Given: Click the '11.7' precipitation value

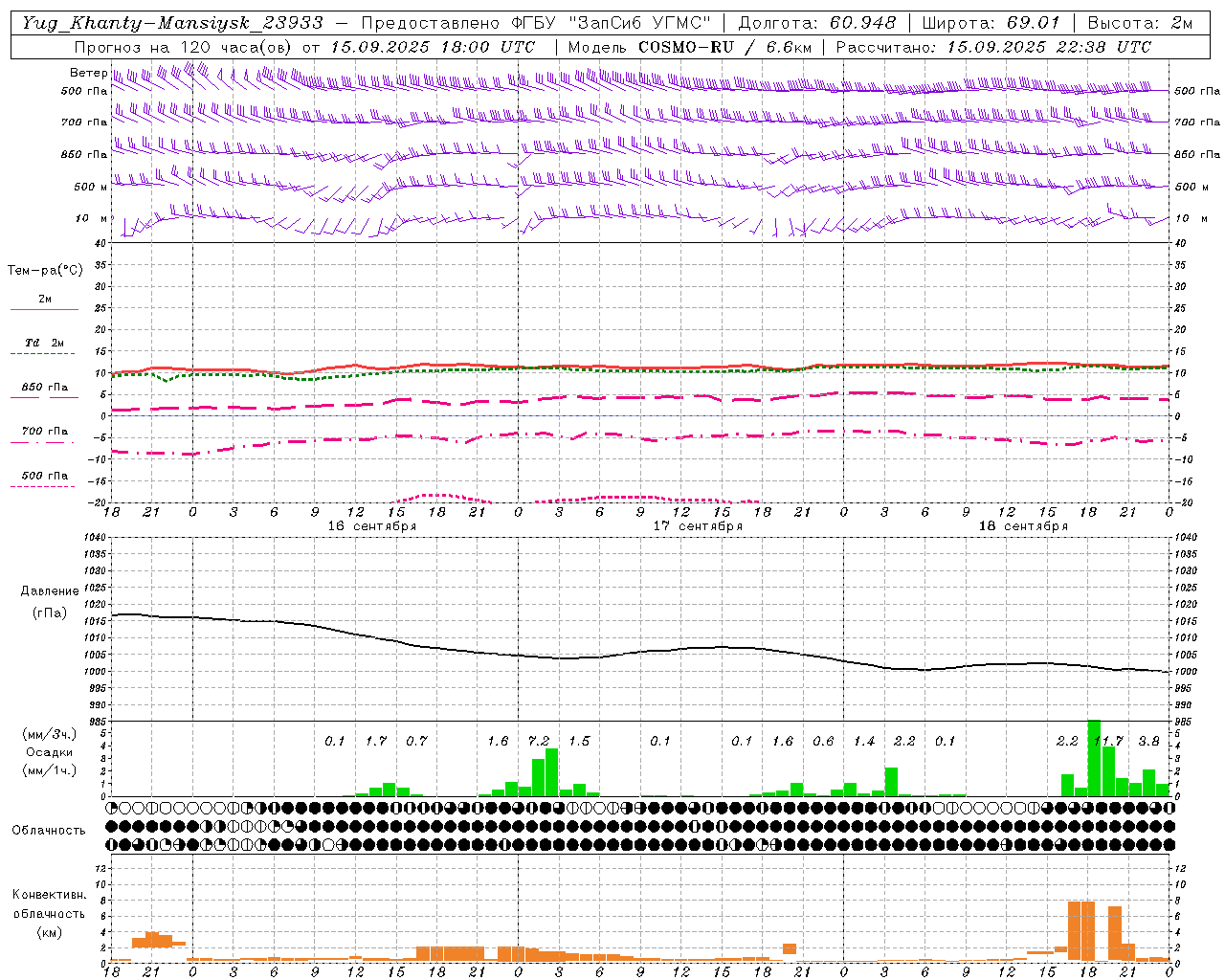Looking at the screenshot, I should [1108, 741].
